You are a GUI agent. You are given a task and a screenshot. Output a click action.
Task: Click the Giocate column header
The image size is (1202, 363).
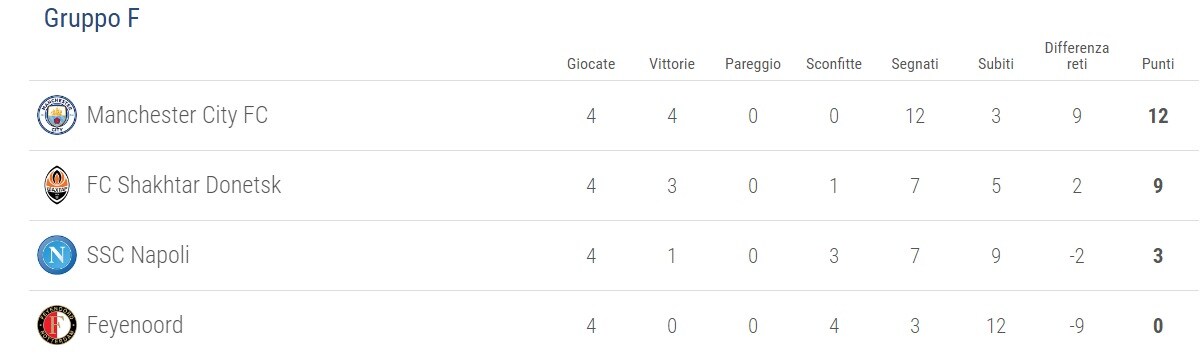(591, 64)
